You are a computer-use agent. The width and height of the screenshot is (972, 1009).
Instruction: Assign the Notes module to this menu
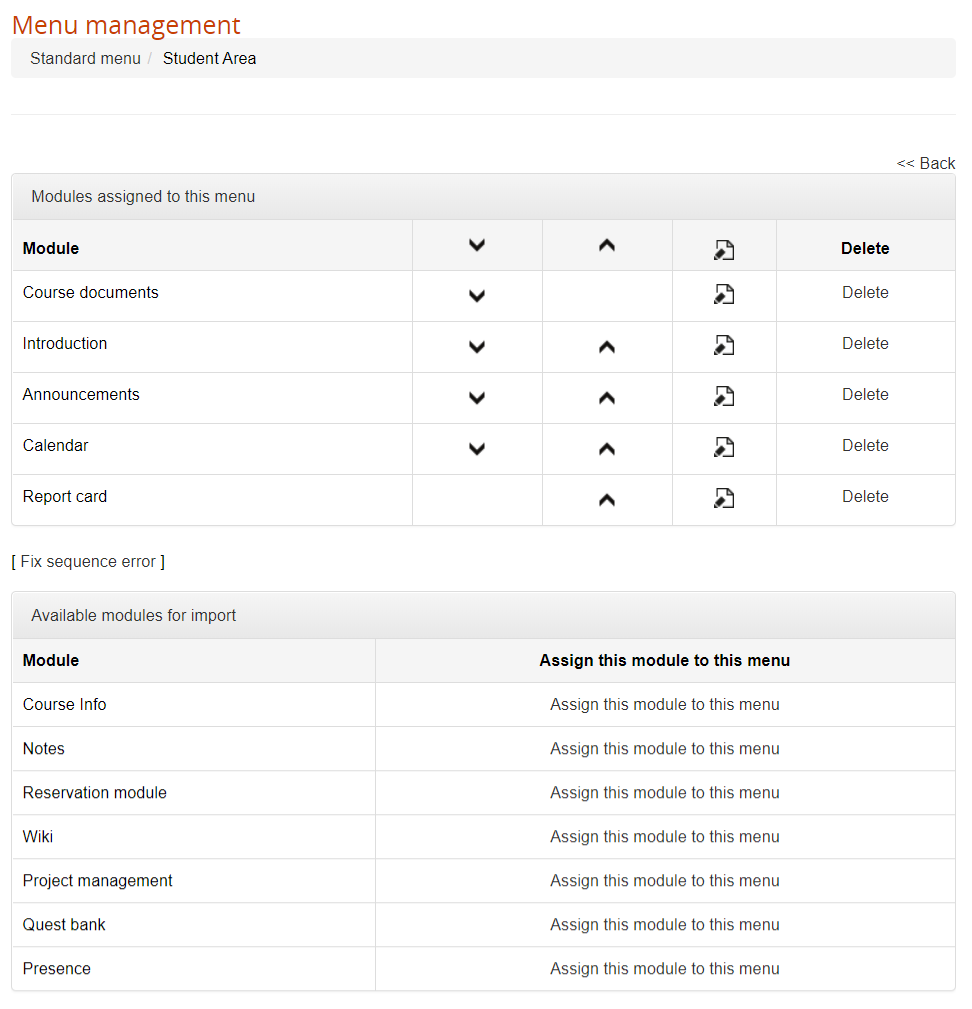tap(664, 748)
